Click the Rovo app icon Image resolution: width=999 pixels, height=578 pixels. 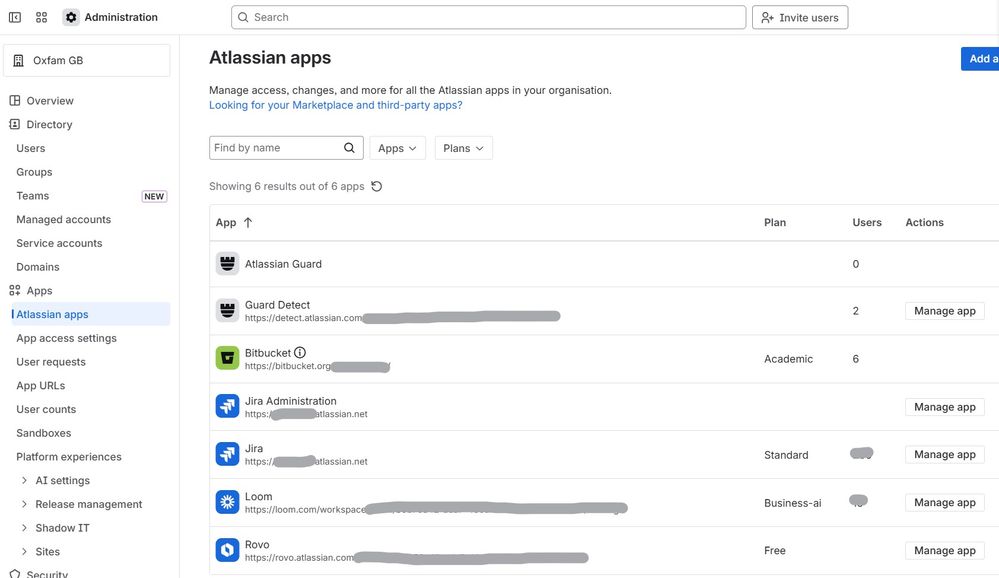227,550
